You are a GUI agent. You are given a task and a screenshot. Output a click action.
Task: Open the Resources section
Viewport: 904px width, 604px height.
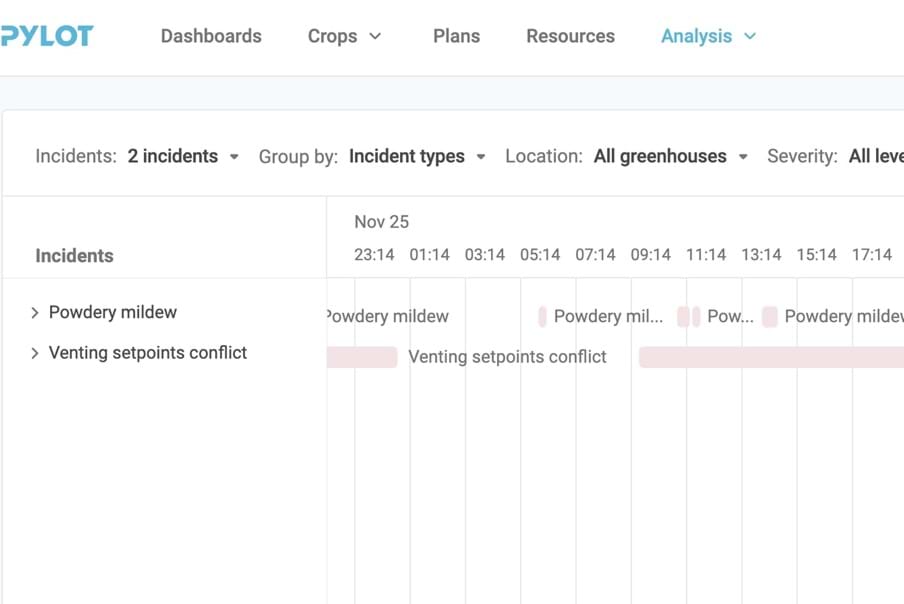click(x=570, y=36)
